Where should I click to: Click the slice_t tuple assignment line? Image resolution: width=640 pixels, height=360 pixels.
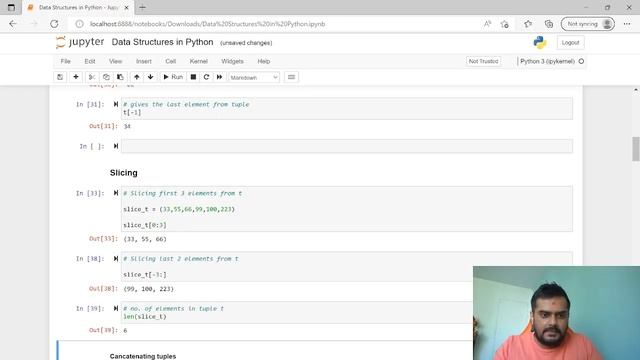coord(179,209)
